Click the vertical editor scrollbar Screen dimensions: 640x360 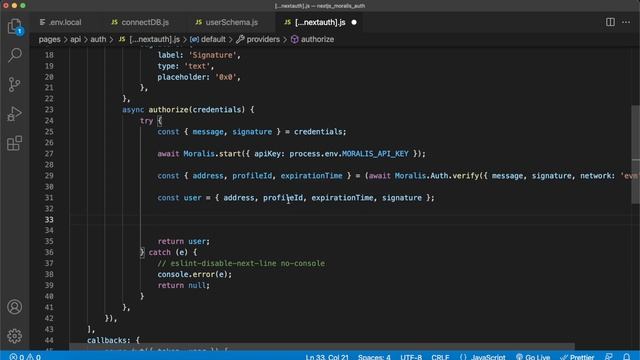click(636, 155)
